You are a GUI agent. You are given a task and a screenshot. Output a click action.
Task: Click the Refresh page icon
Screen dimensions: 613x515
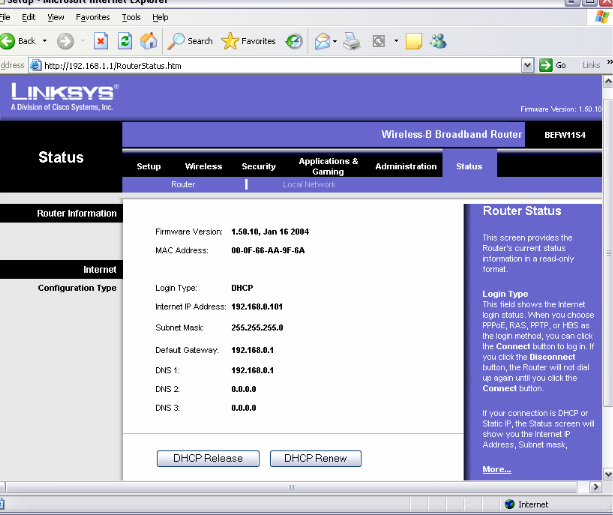[x=125, y=41]
